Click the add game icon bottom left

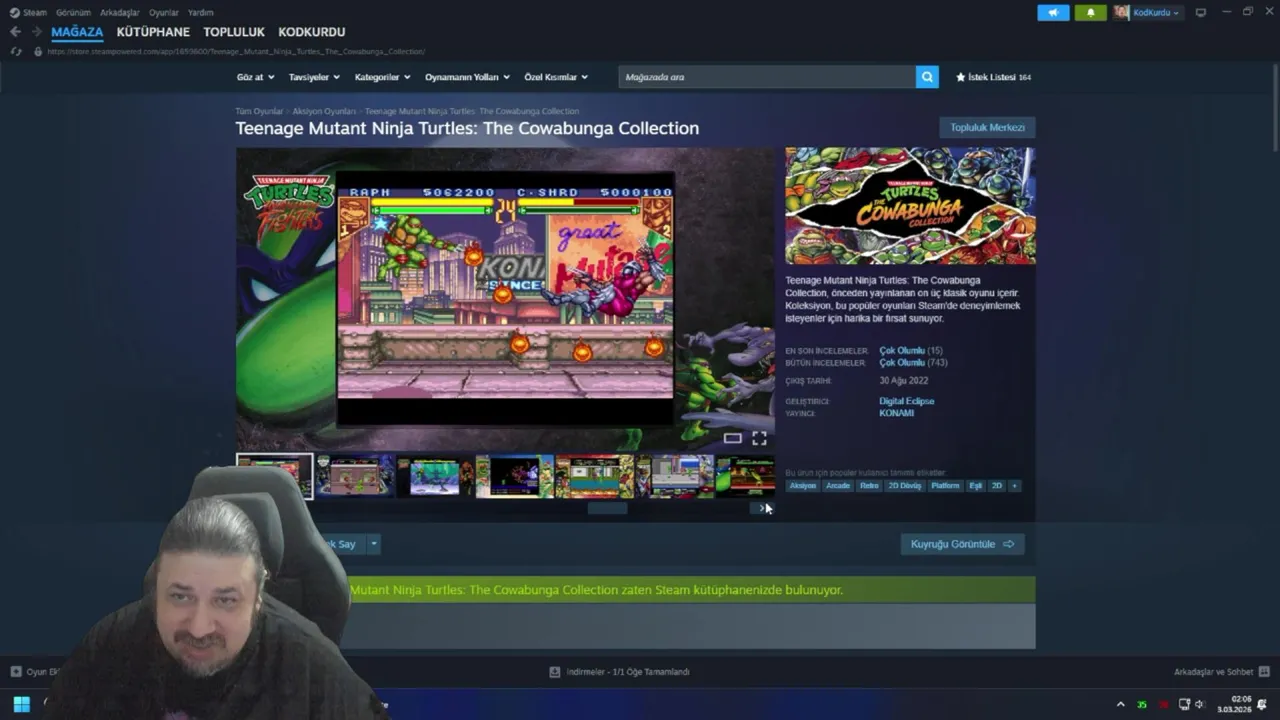[x=16, y=672]
